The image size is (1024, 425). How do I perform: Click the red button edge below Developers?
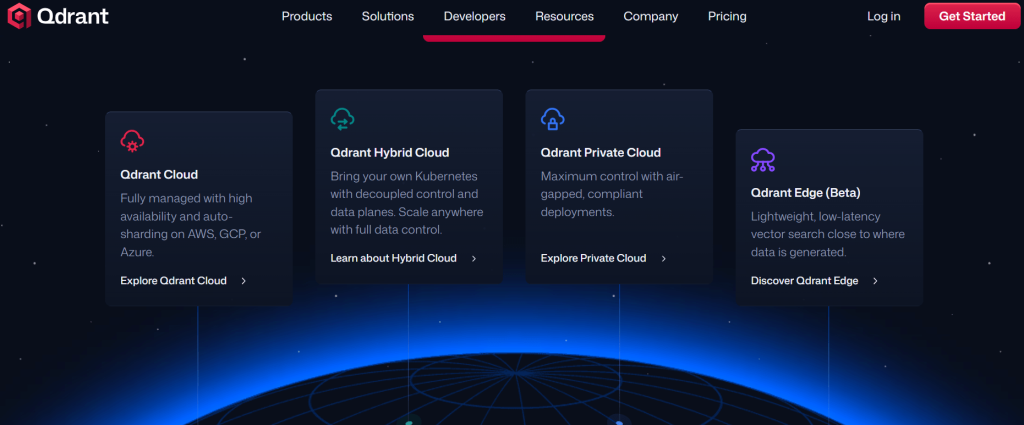(x=514, y=38)
